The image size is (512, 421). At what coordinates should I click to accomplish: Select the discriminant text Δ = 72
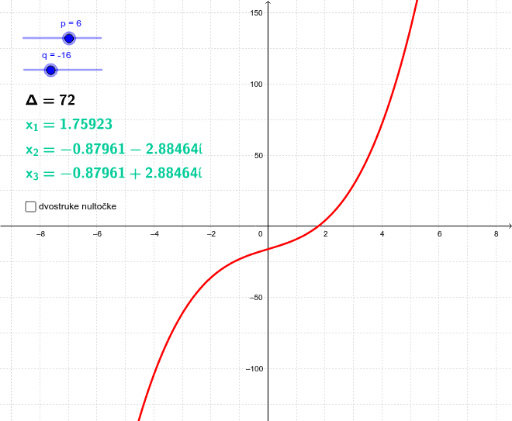click(50, 100)
